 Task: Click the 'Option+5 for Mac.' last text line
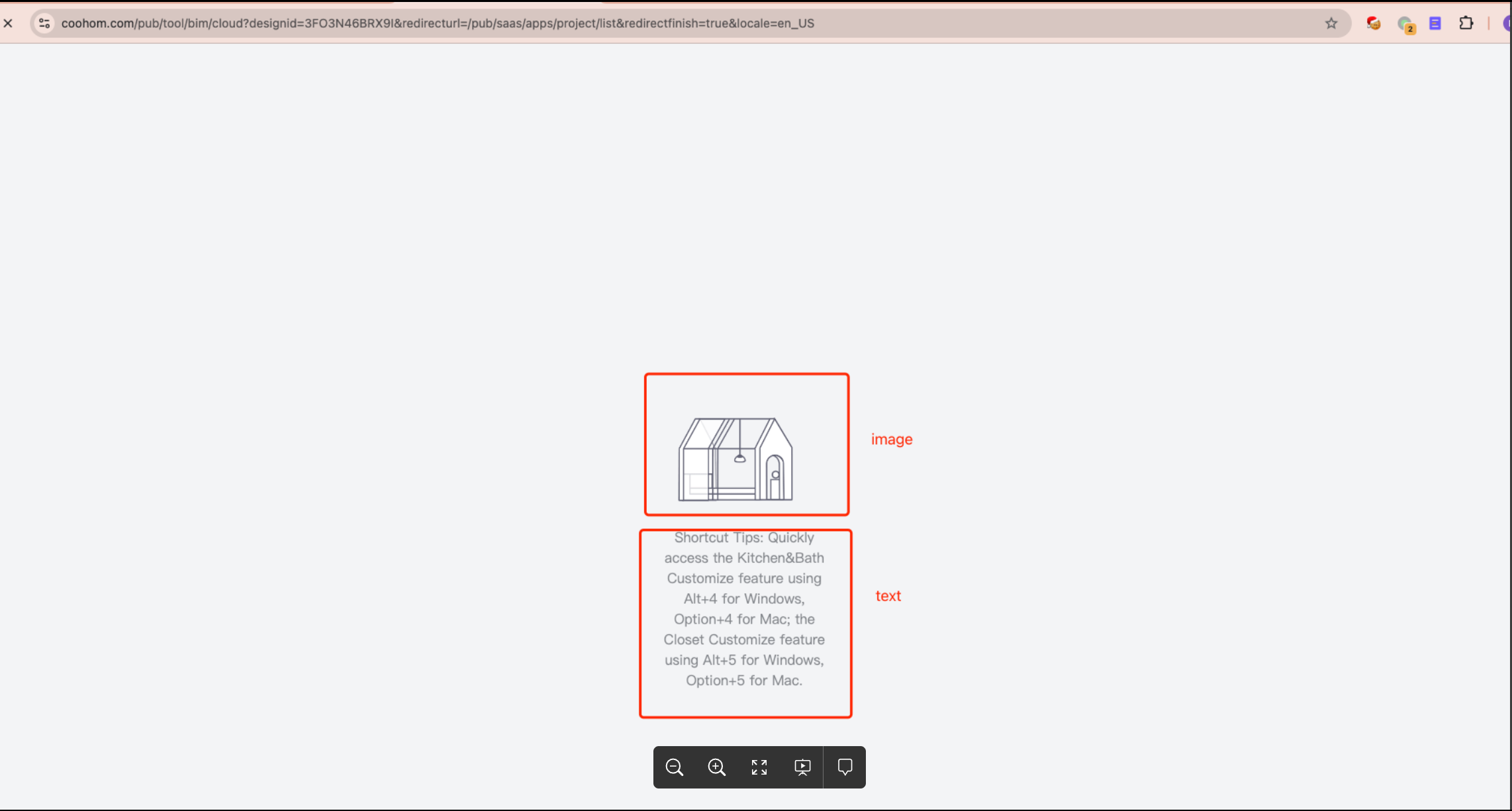[x=744, y=681]
